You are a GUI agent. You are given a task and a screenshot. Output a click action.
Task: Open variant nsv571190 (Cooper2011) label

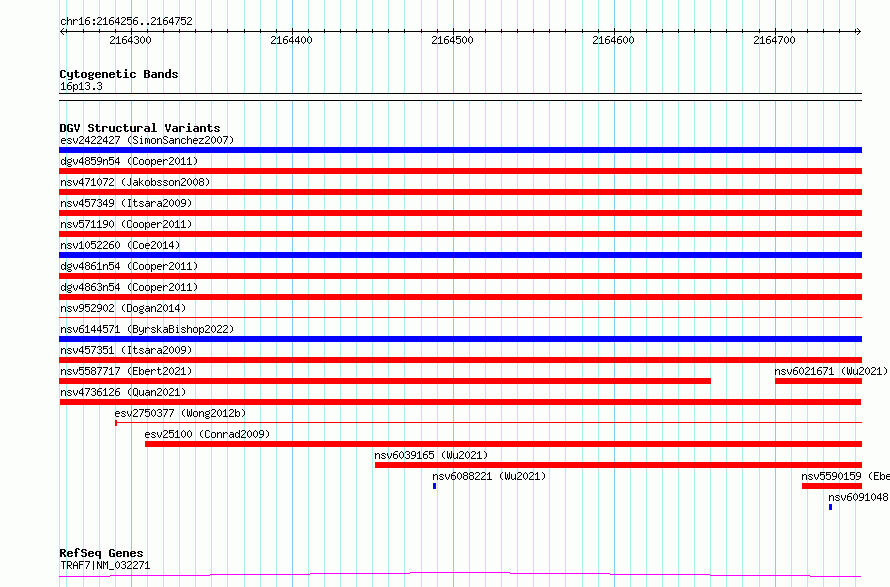click(x=126, y=224)
